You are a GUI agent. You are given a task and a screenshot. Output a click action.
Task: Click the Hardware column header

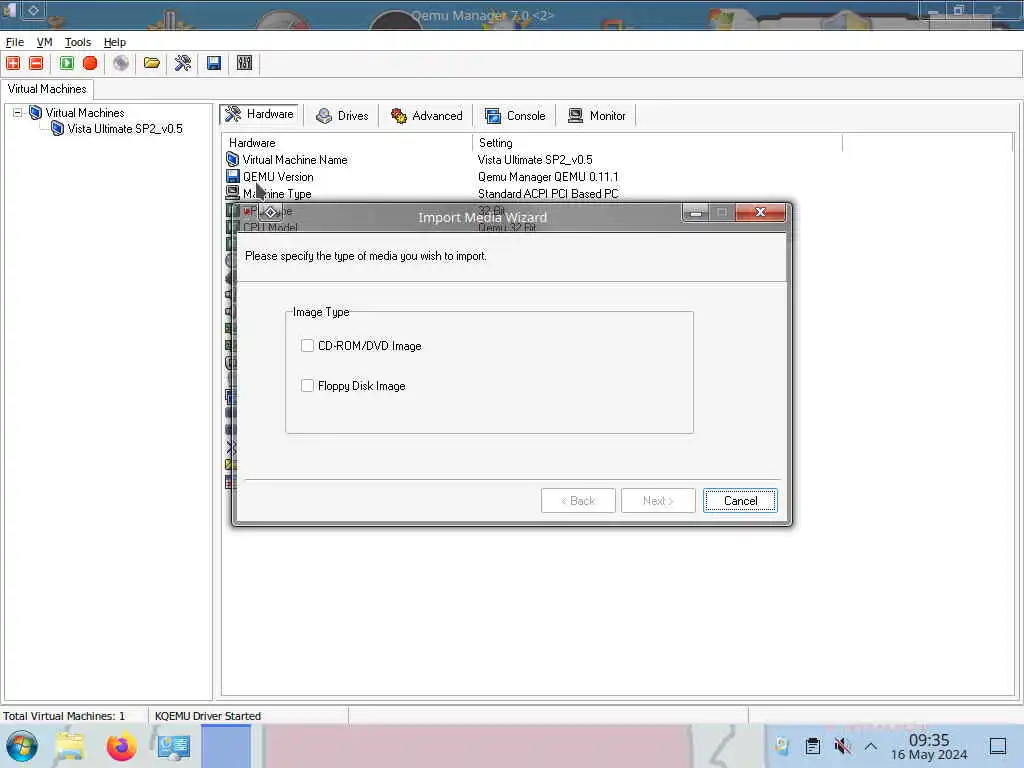347,143
